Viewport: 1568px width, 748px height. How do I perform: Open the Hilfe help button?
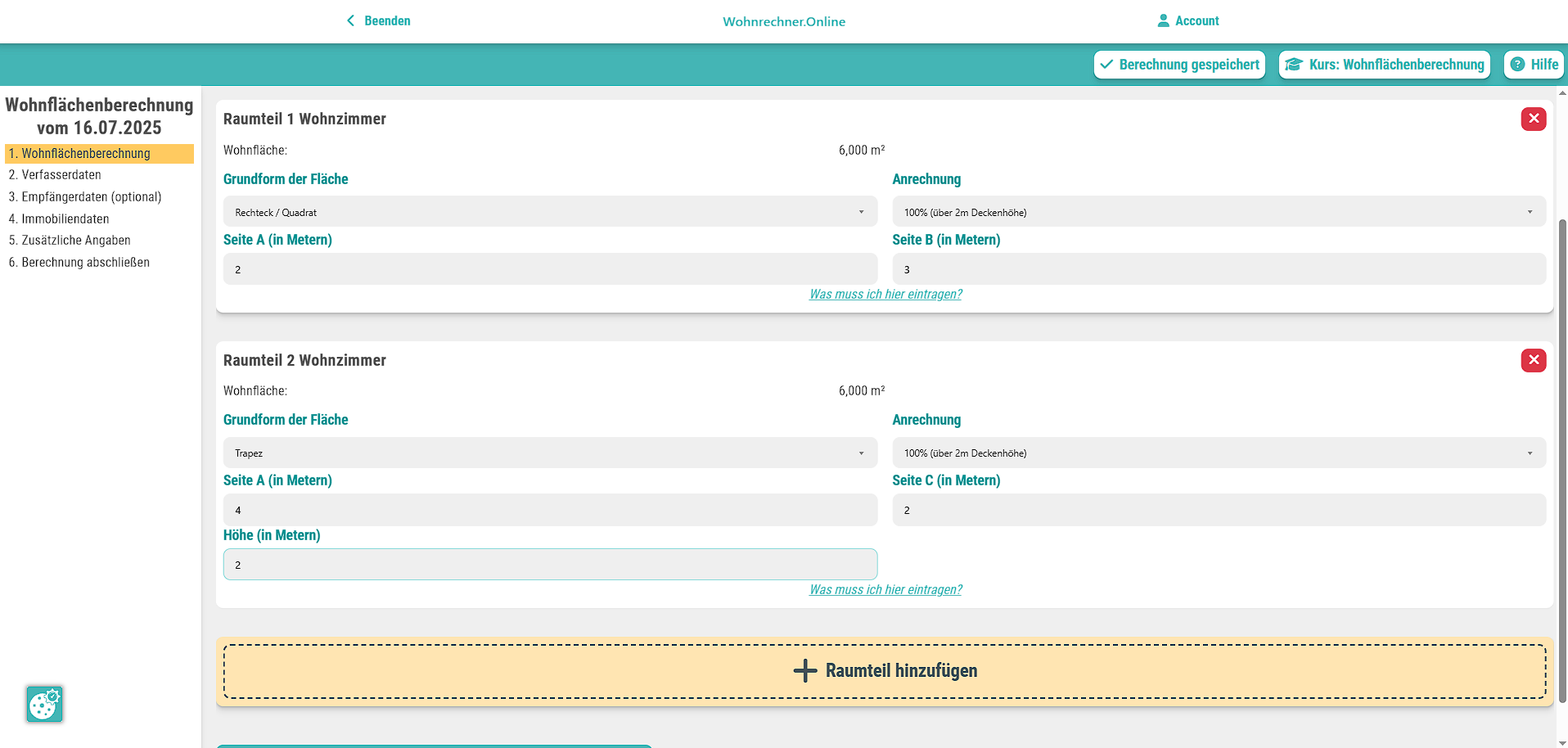[1534, 65]
